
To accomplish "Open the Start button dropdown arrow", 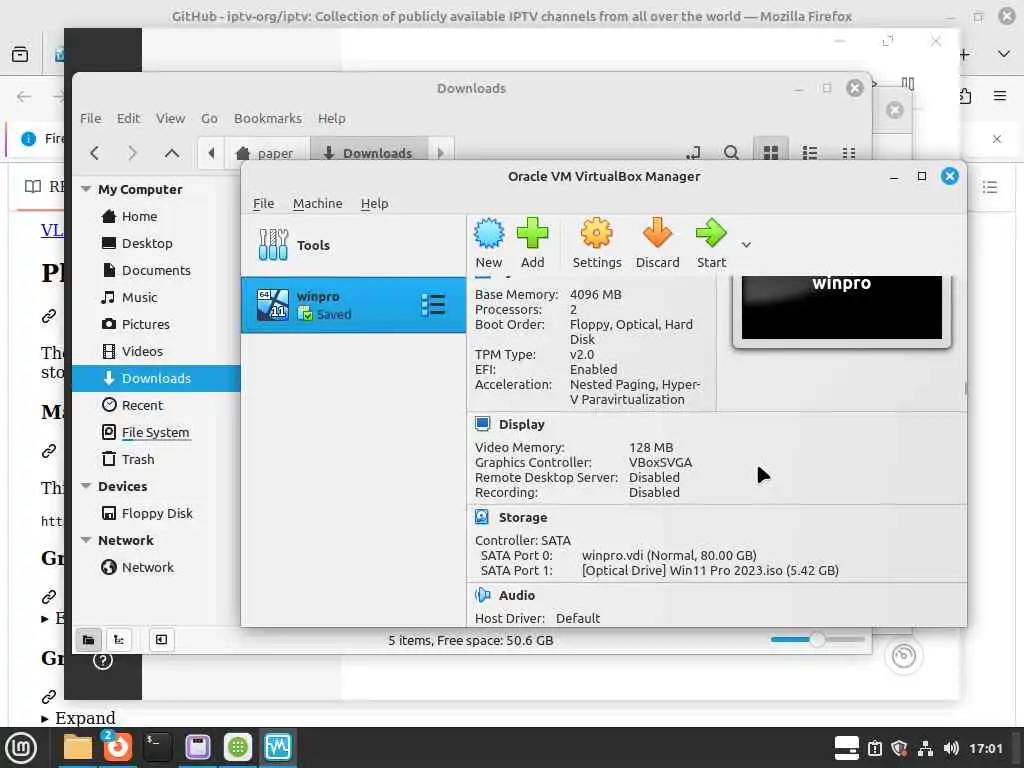I will tap(746, 245).
